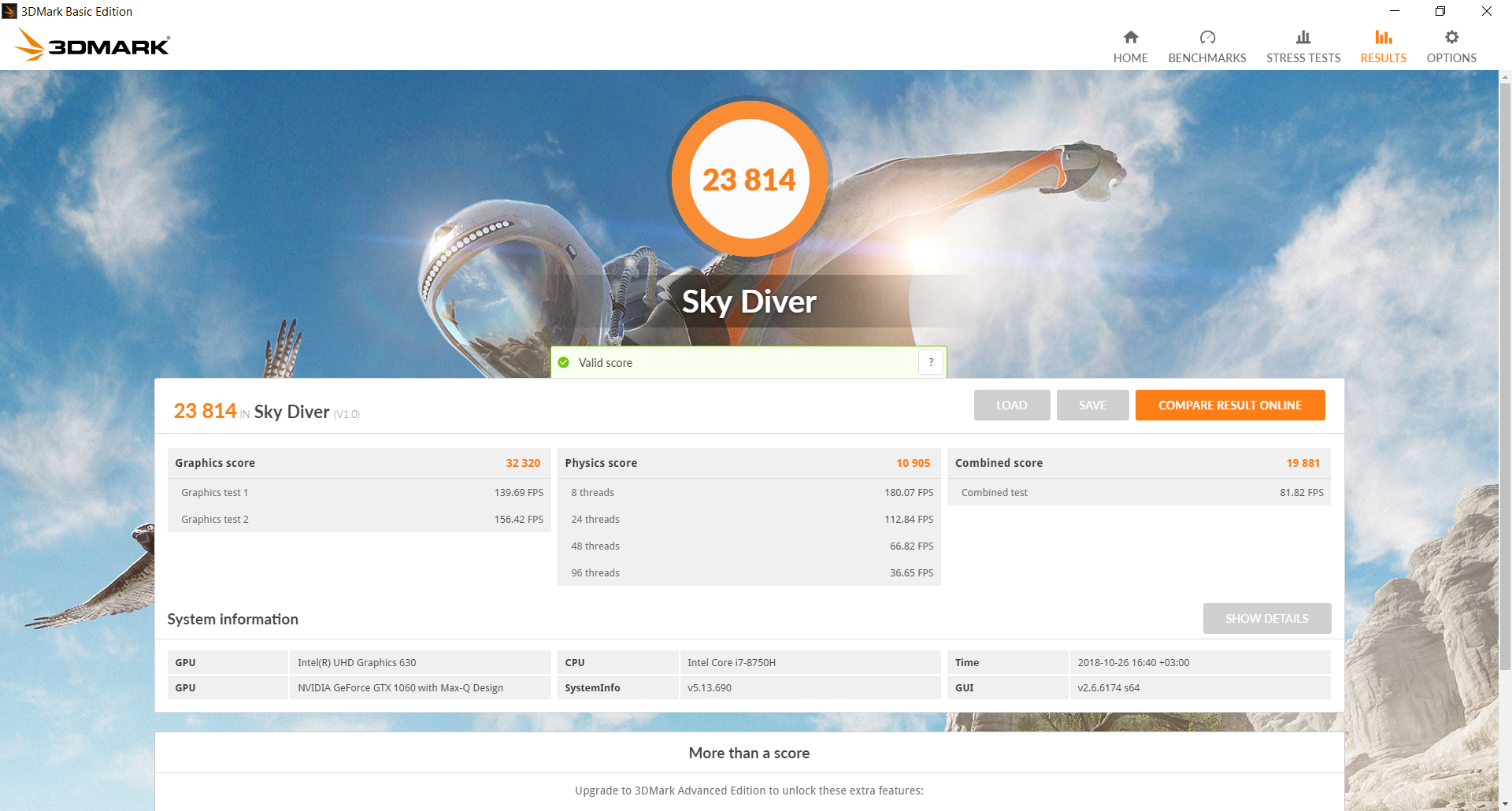The width and height of the screenshot is (1512, 811).
Task: Click the SAVE button
Action: (1092, 405)
